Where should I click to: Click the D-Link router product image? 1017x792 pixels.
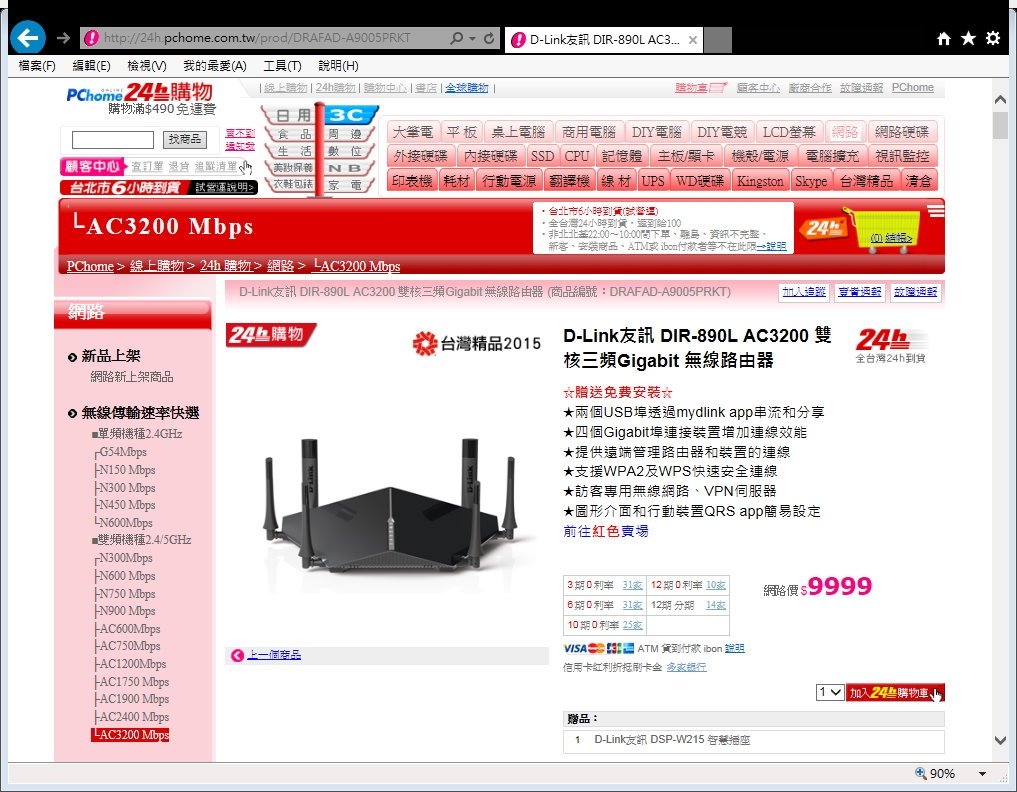pyautogui.click(x=389, y=506)
